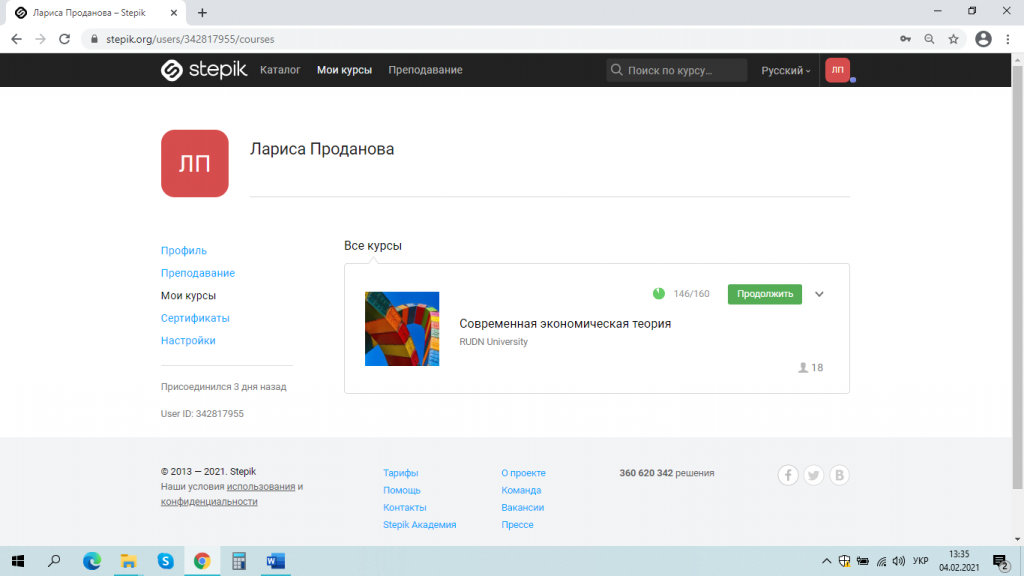Open the Twitter social icon in footer
The height and width of the screenshot is (576, 1024).
pyautogui.click(x=814, y=476)
